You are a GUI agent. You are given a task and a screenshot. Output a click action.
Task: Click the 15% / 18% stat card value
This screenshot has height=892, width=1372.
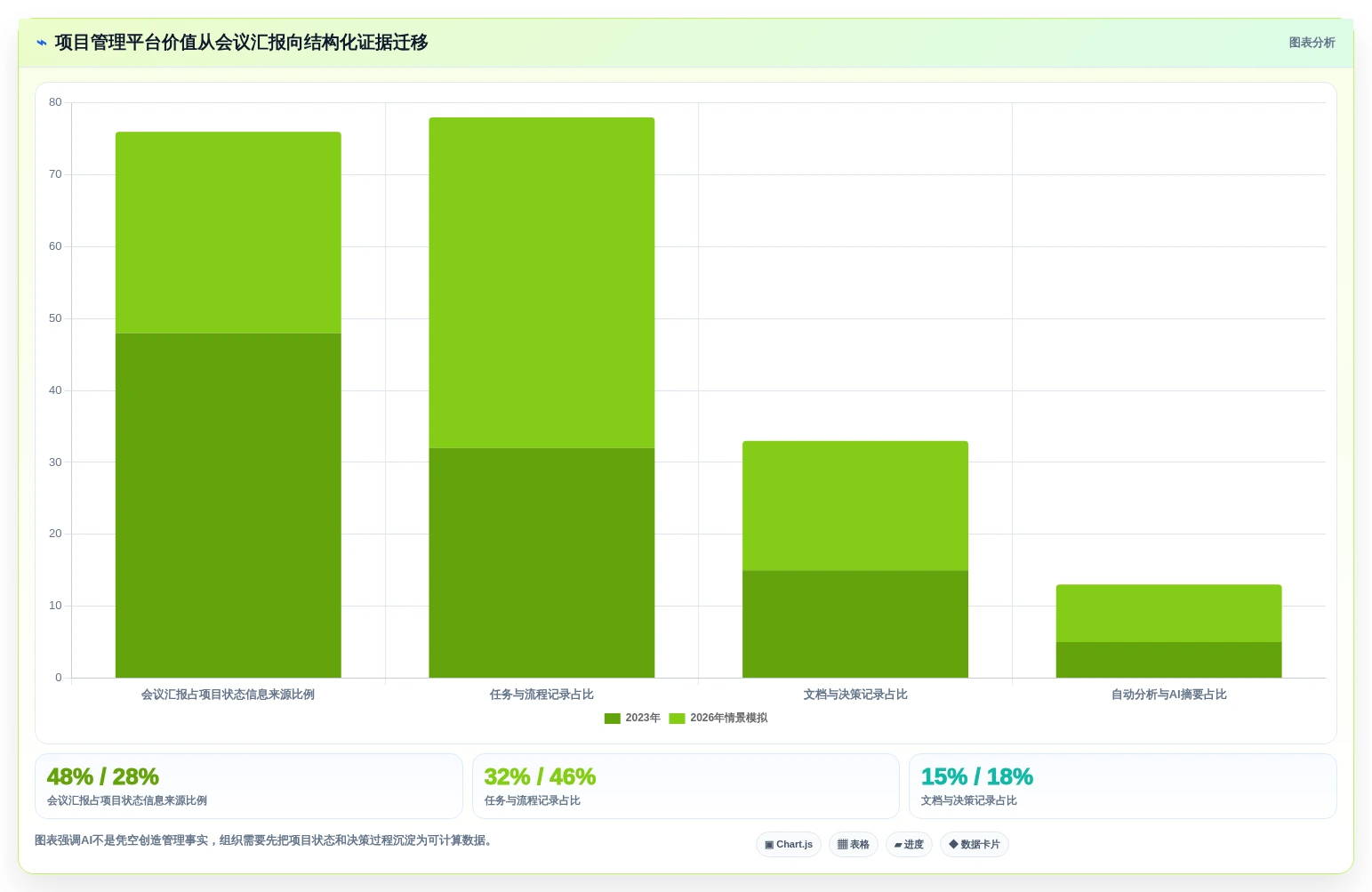point(977,777)
